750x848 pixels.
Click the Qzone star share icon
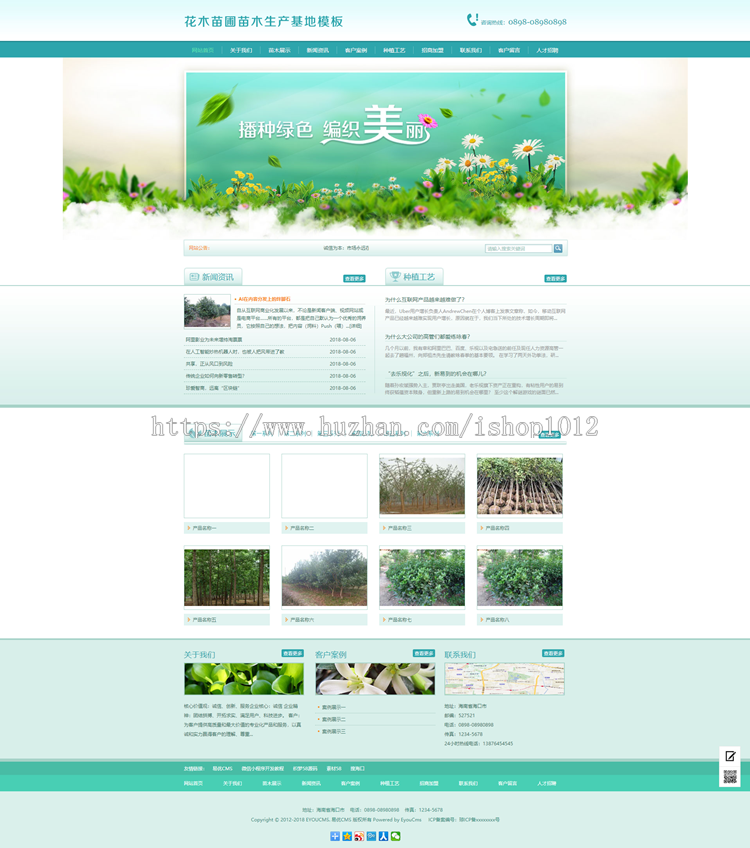coord(347,836)
